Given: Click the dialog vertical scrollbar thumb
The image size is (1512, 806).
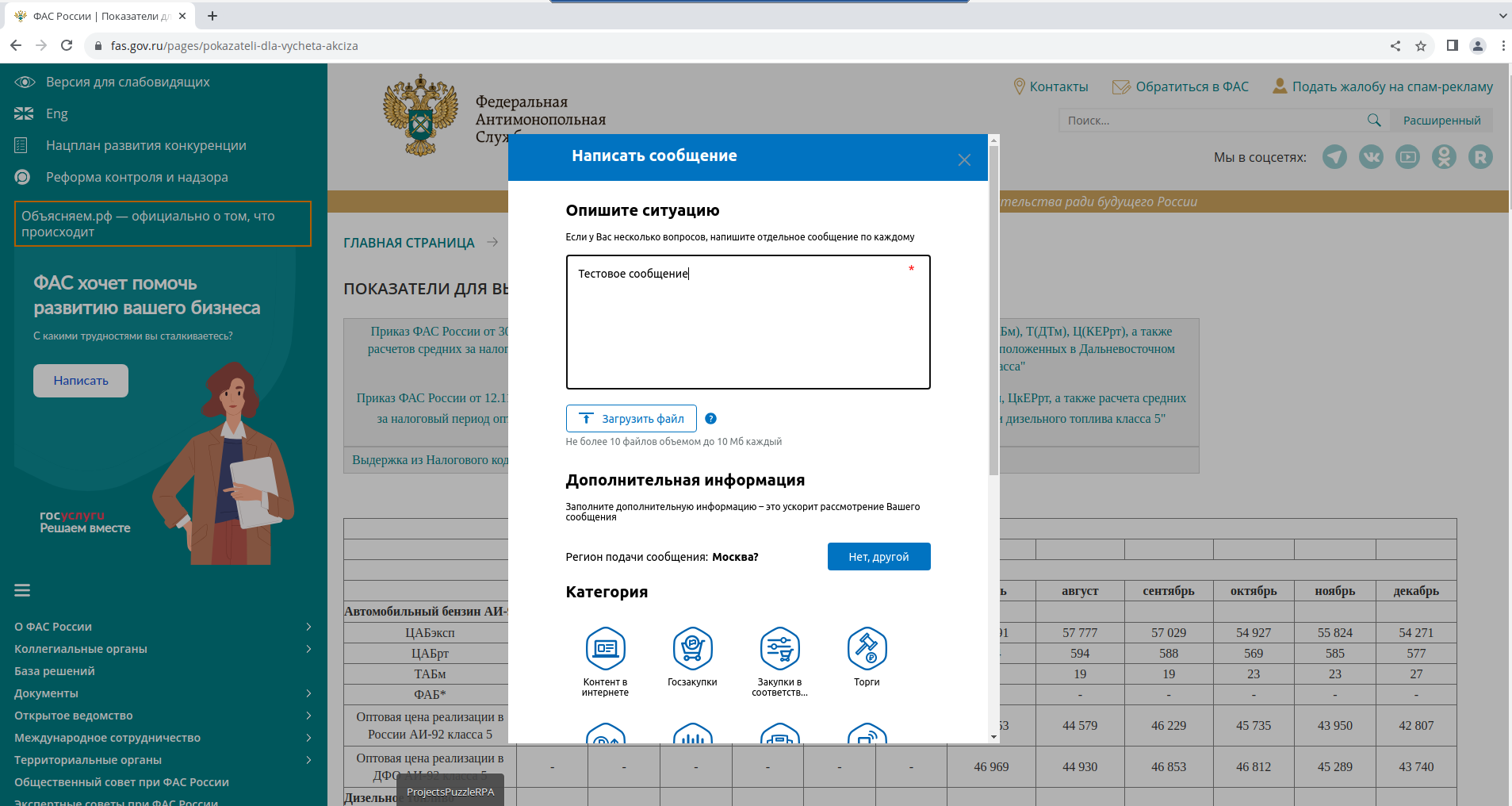Looking at the screenshot, I should pos(993,310).
